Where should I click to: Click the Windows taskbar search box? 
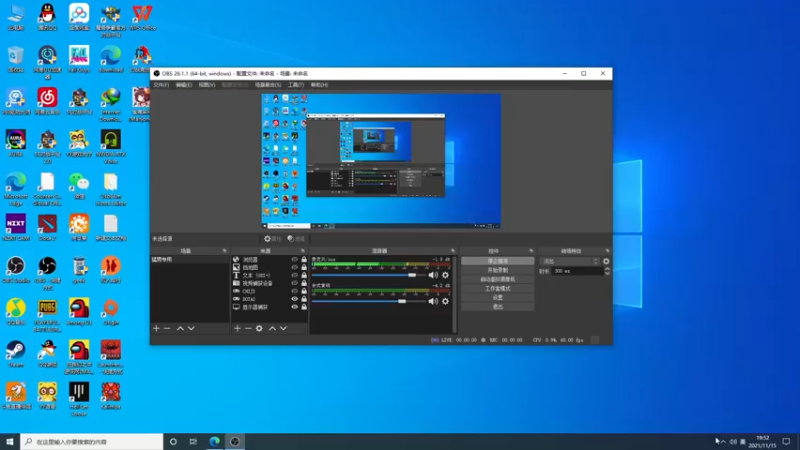point(92,442)
